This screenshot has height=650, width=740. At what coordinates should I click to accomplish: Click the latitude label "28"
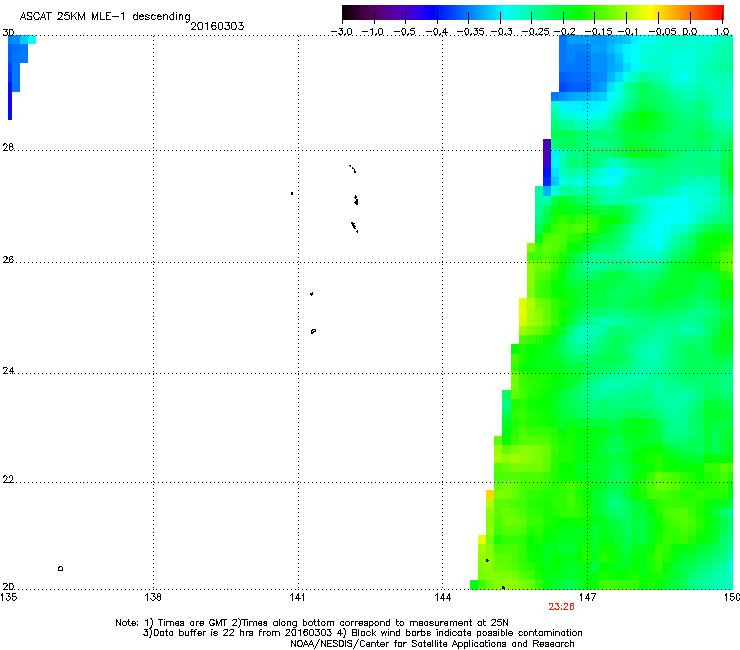(8, 147)
